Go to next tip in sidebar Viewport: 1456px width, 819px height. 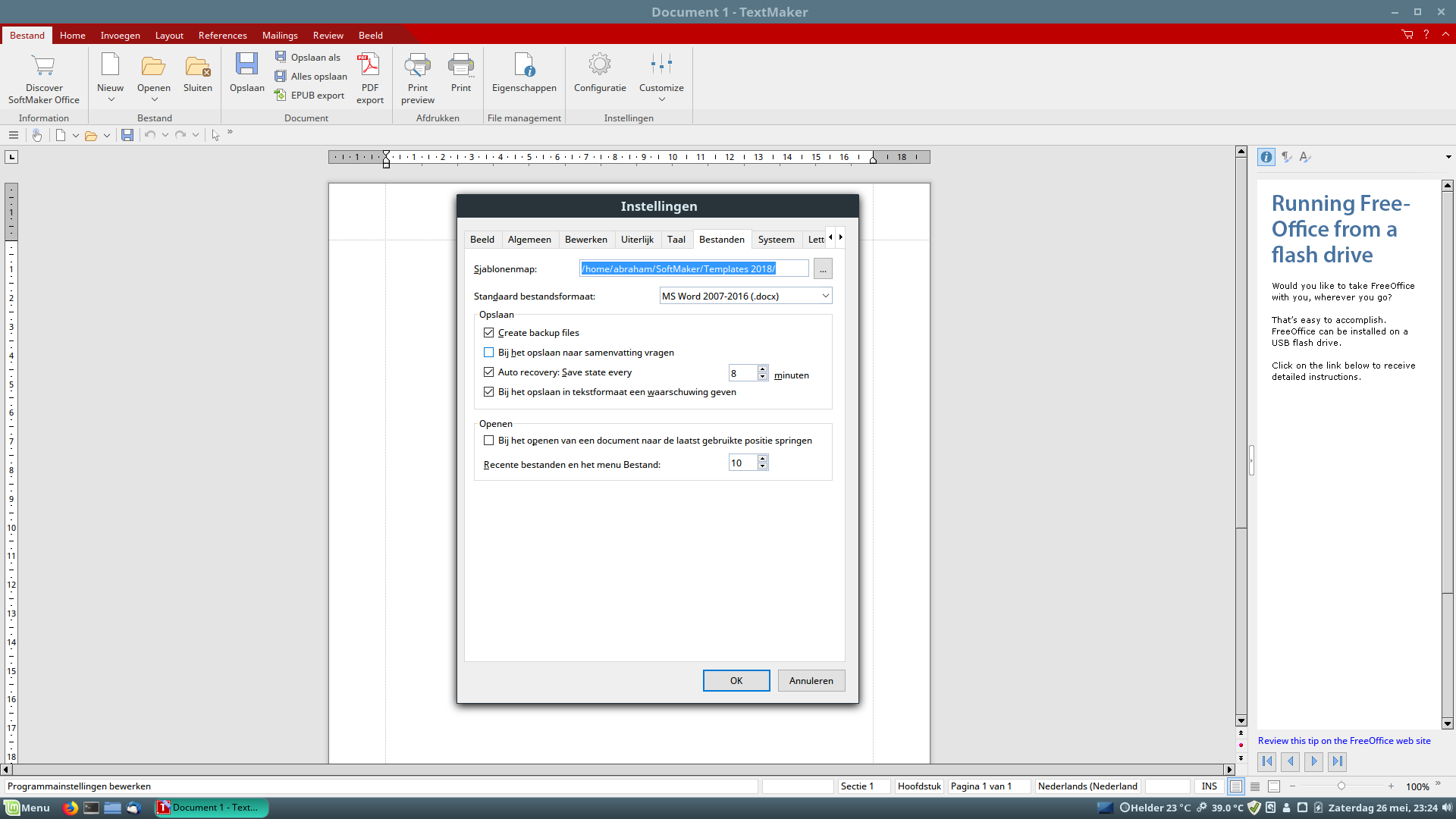(1314, 761)
